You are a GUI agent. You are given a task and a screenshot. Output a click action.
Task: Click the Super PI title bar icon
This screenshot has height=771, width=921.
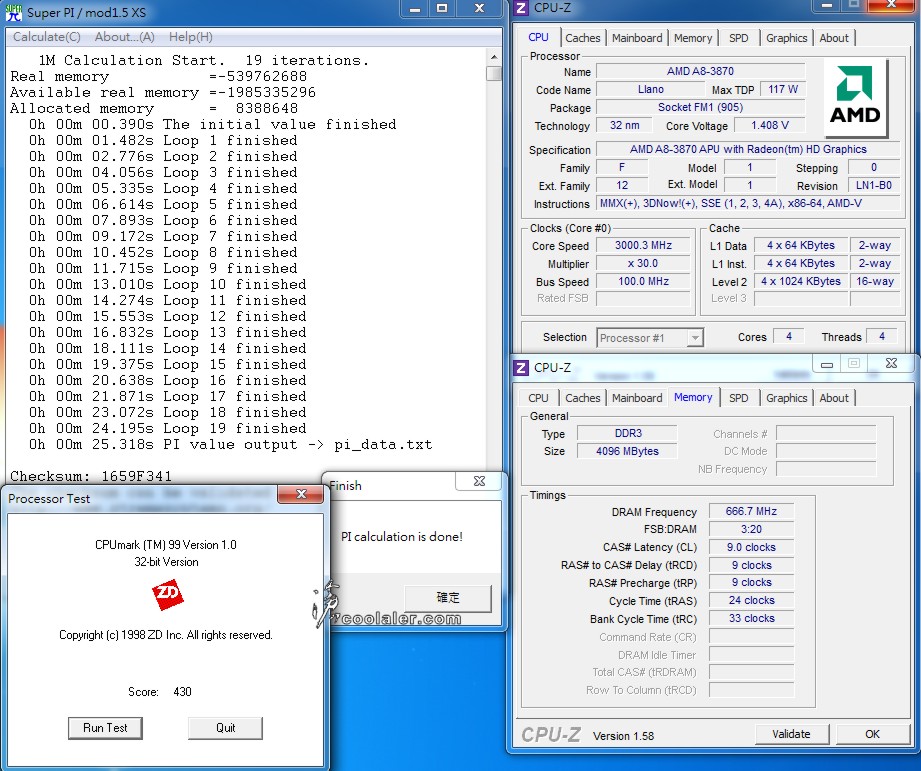pos(14,12)
